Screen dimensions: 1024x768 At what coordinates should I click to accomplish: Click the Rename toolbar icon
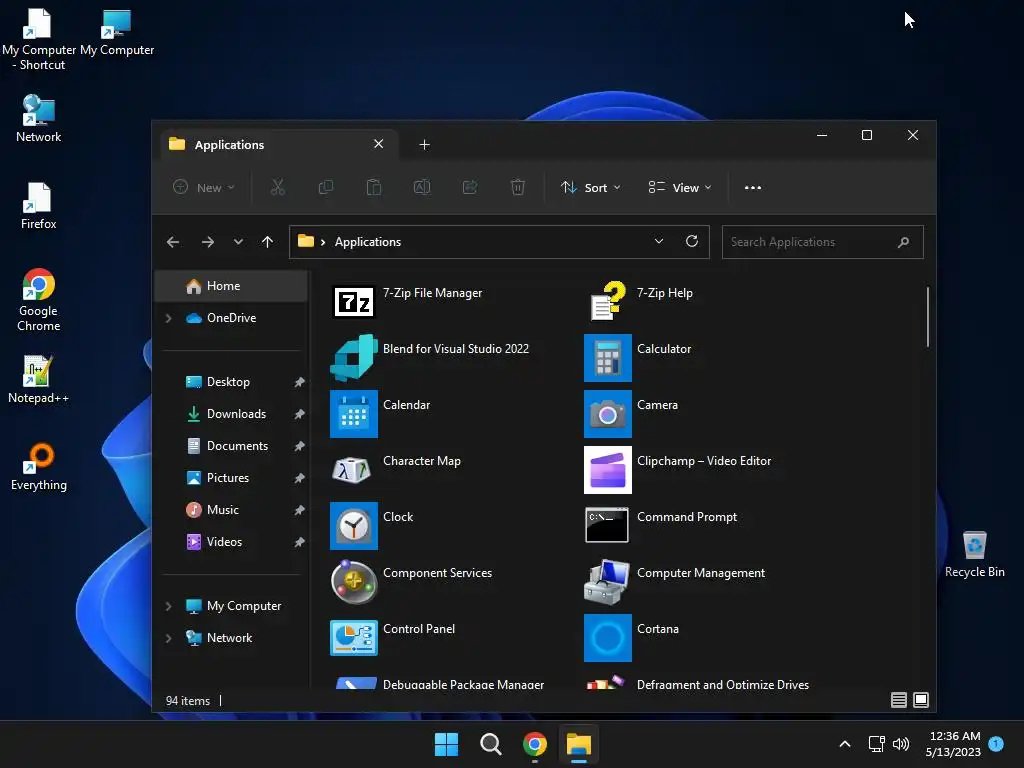point(422,187)
